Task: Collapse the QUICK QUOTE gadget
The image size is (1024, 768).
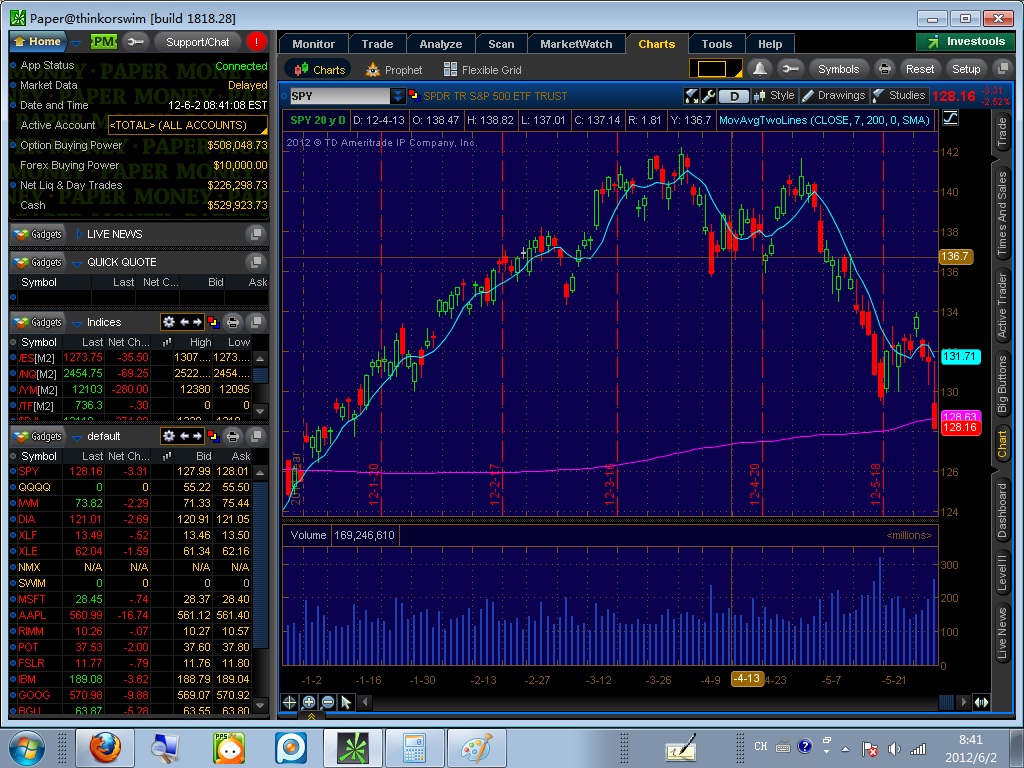Action: tap(79, 263)
